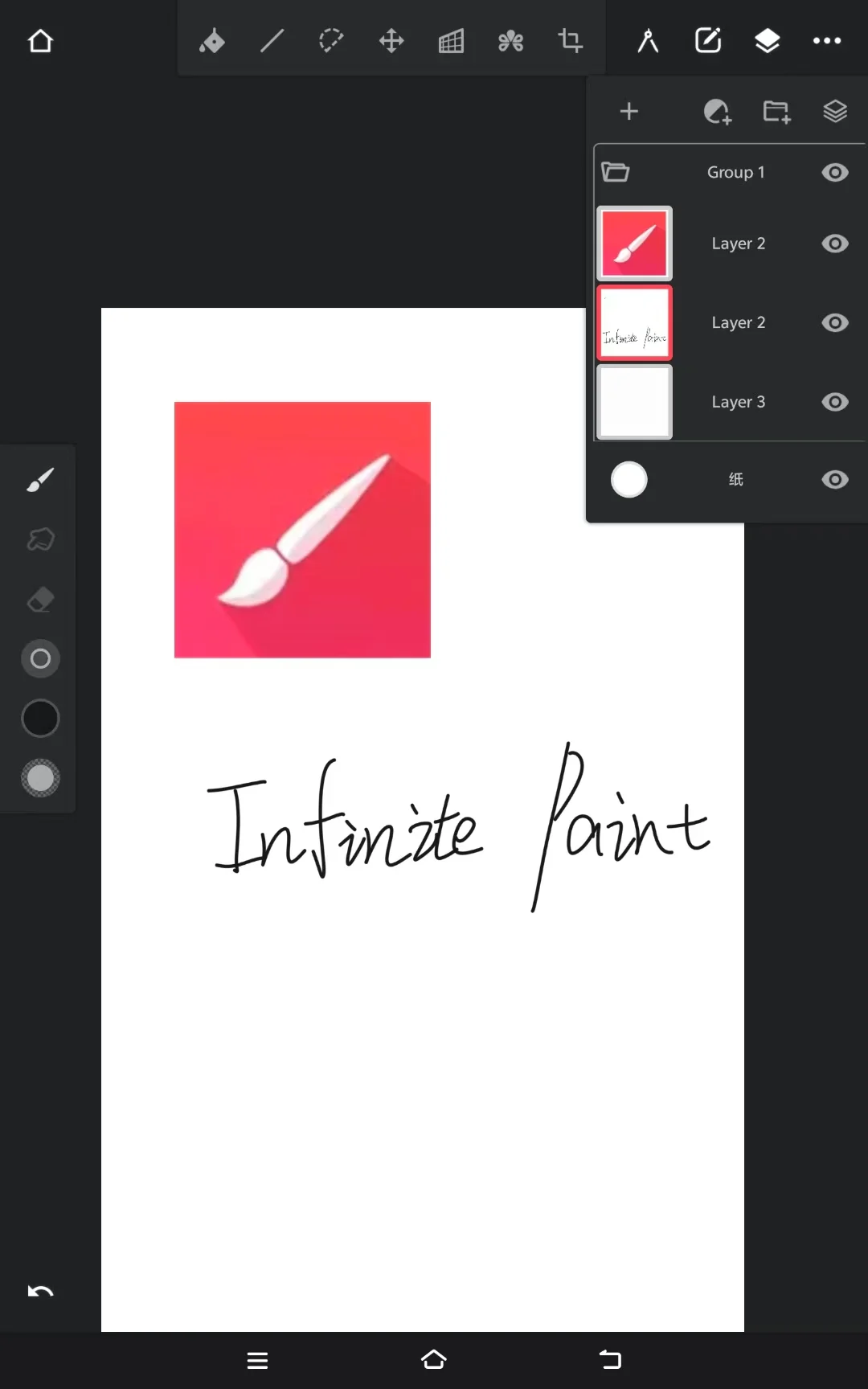This screenshot has height=1389, width=868.
Task: Open the symmetry tool
Action: (510, 40)
